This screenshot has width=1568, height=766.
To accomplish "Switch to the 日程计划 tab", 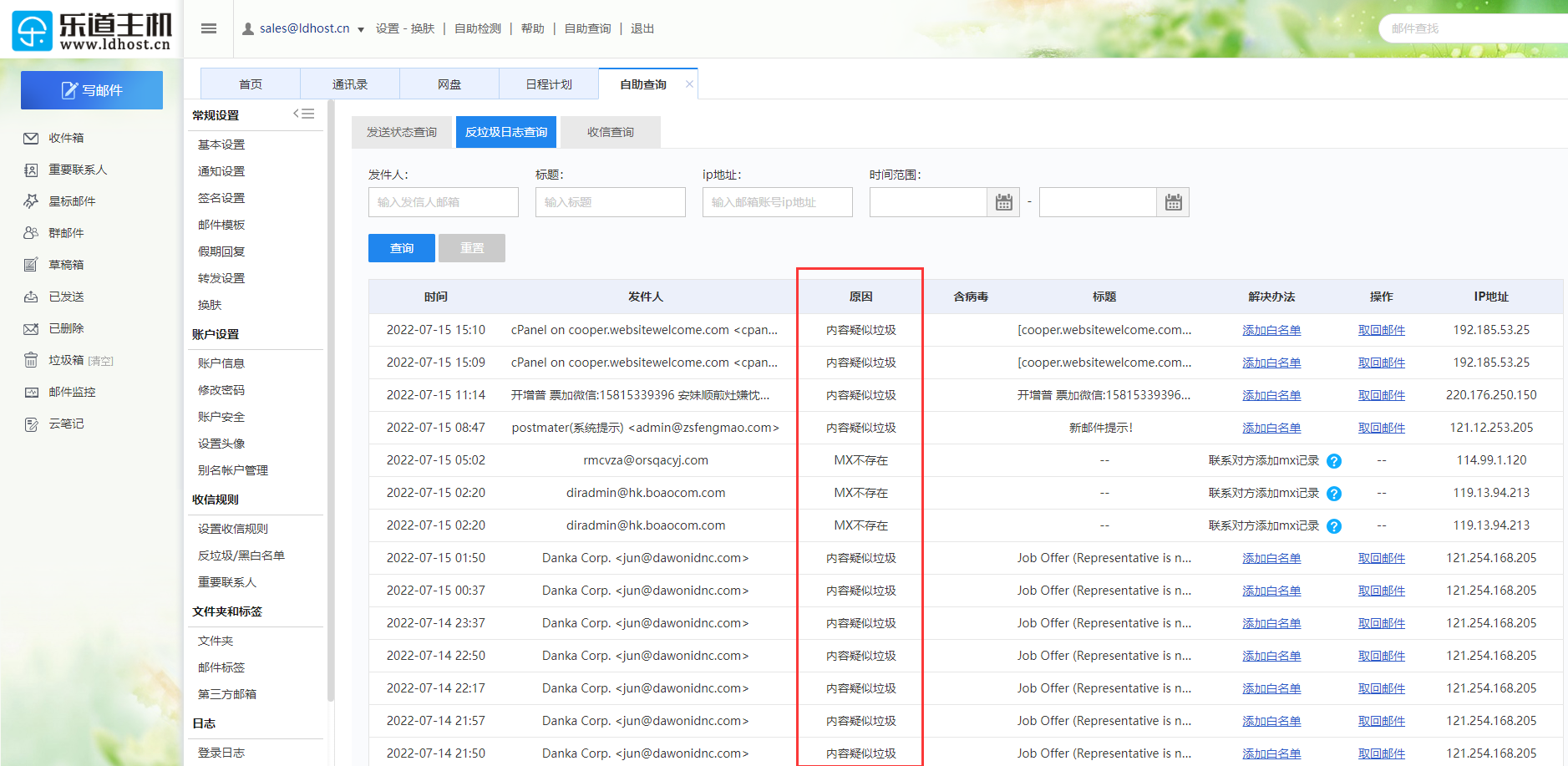I will coord(549,84).
